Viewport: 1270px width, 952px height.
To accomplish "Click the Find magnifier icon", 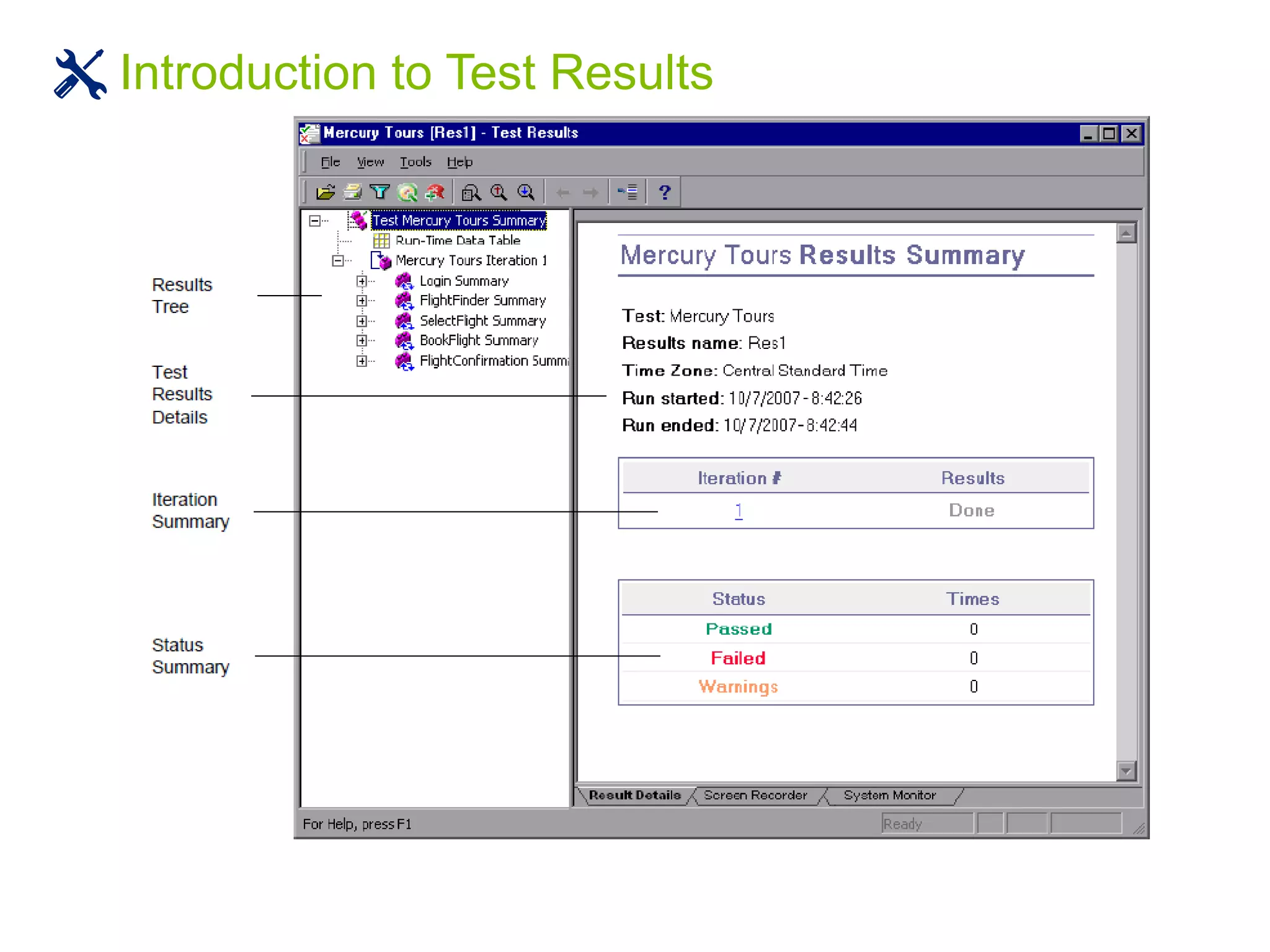I will pos(471,193).
